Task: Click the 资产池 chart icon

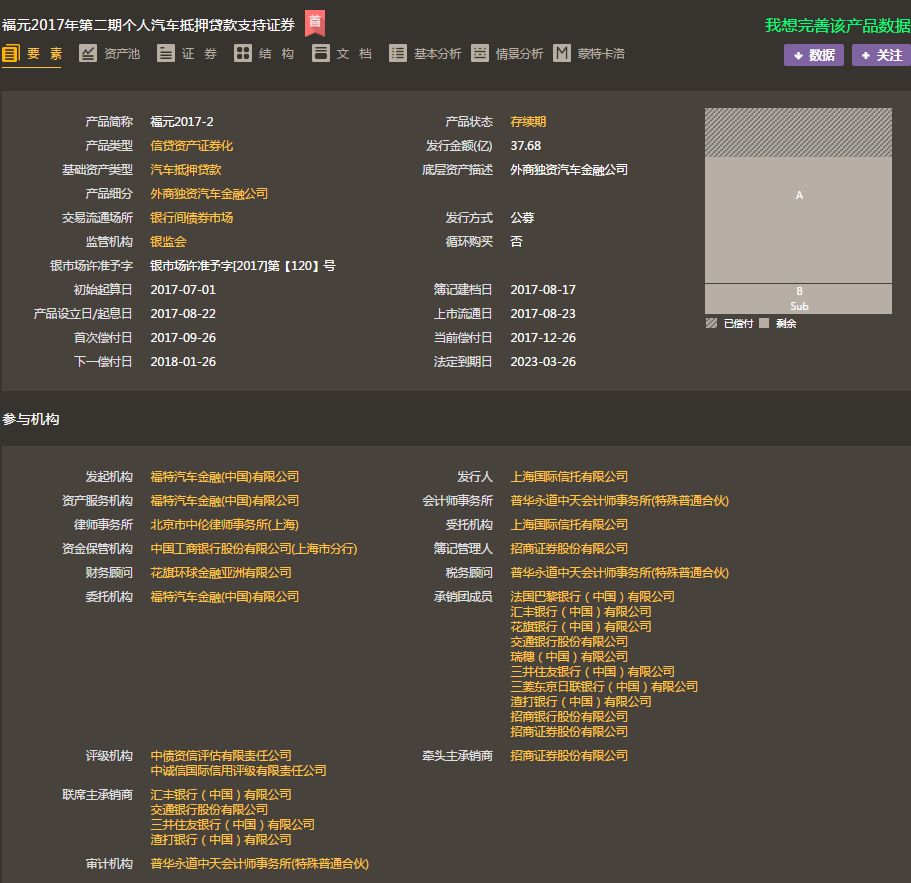Action: (88, 53)
